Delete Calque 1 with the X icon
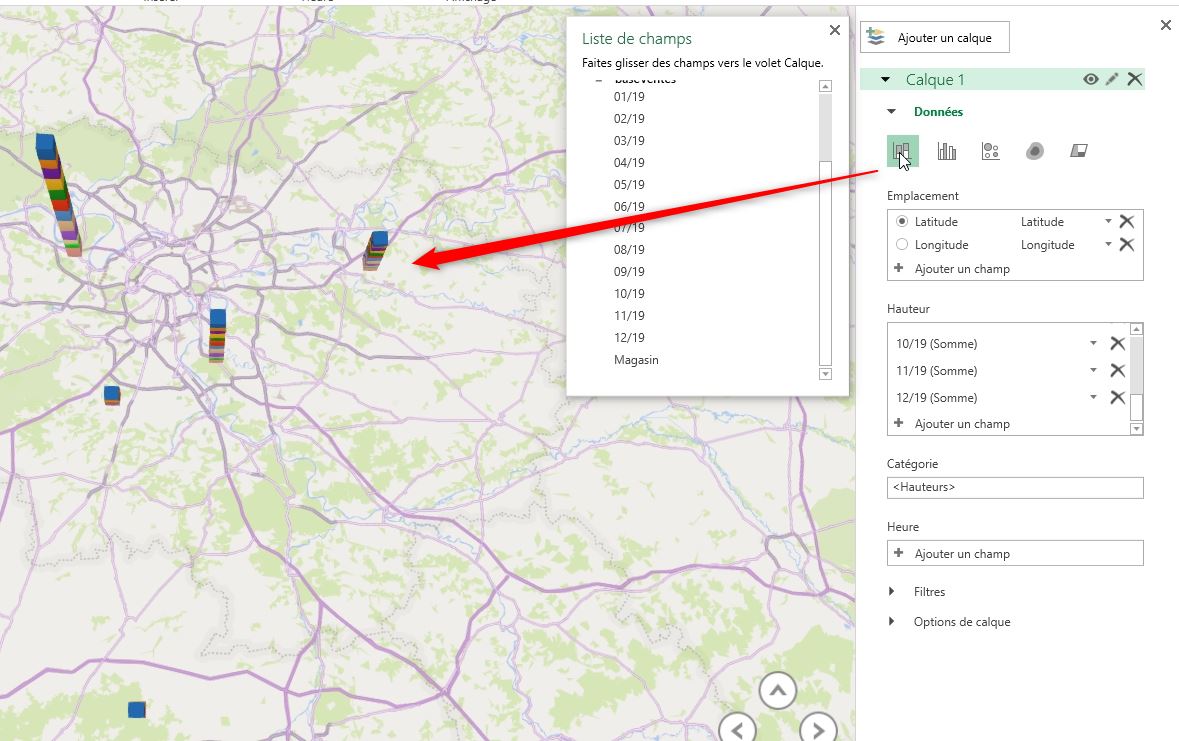Image resolution: width=1179 pixels, height=741 pixels. click(x=1135, y=78)
